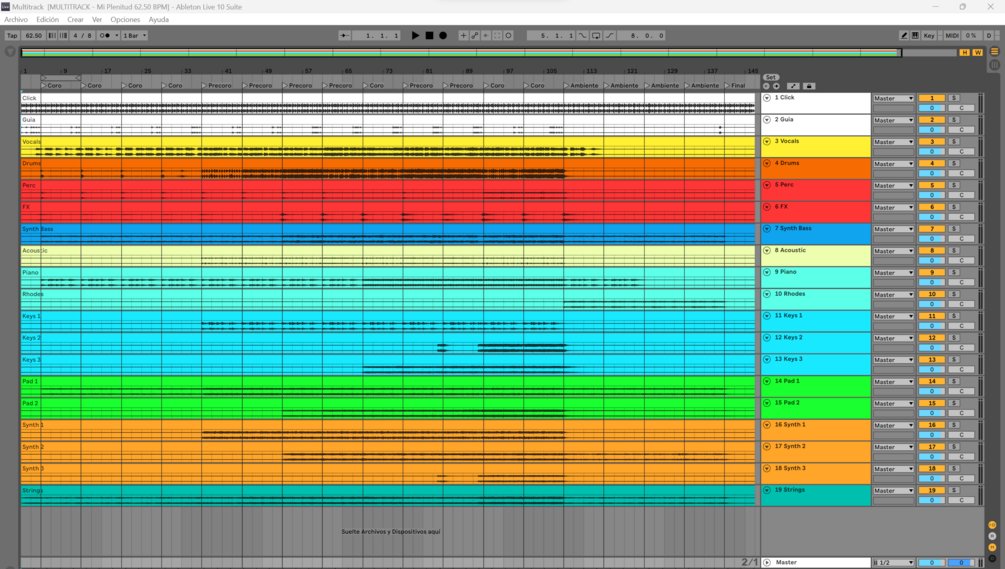Click the Set locator button
This screenshot has height=569, width=1005.
(x=770, y=77)
